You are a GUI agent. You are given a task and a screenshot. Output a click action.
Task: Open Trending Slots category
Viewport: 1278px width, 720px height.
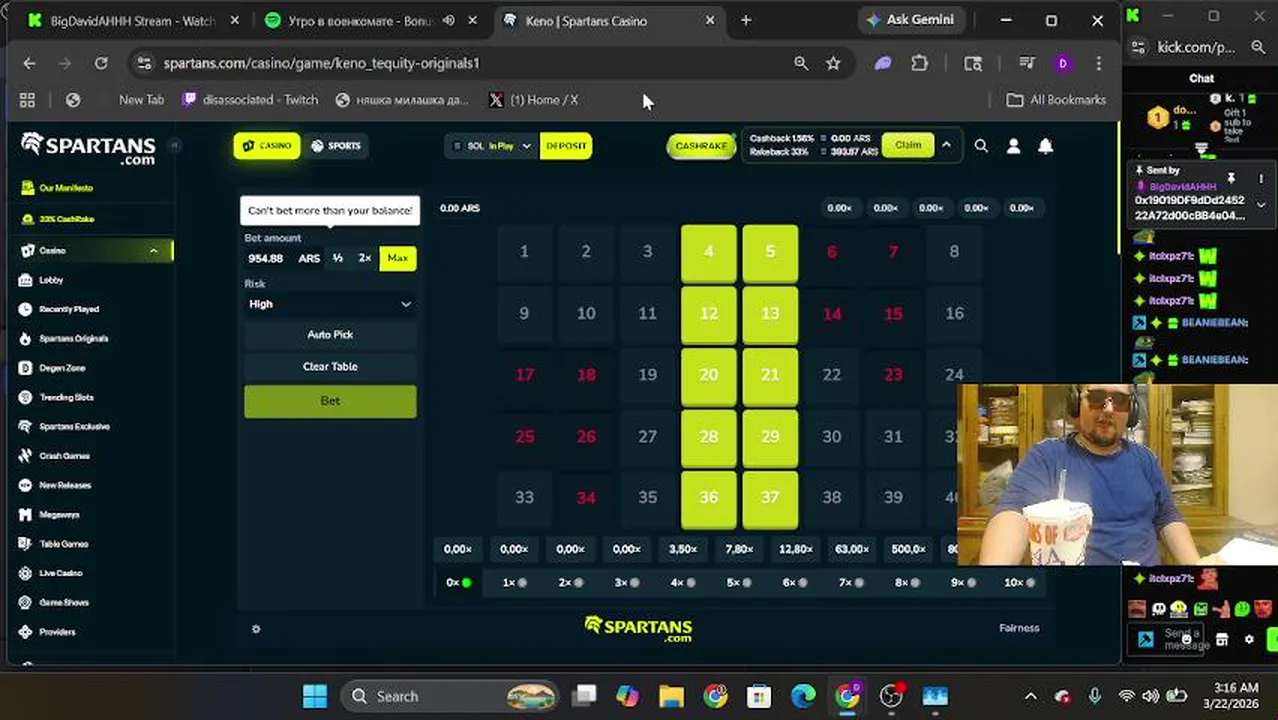[66, 397]
